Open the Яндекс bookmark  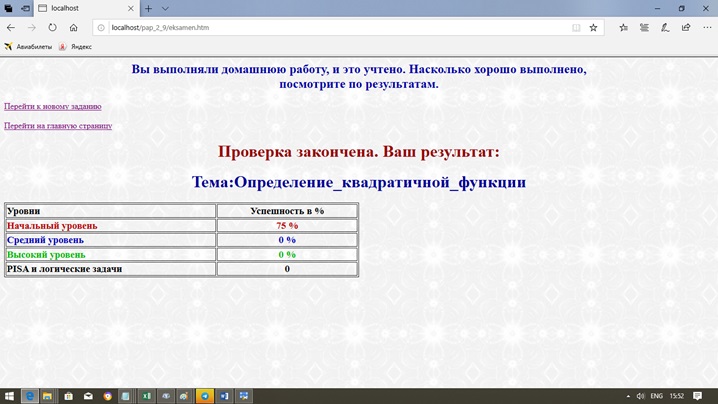76,46
